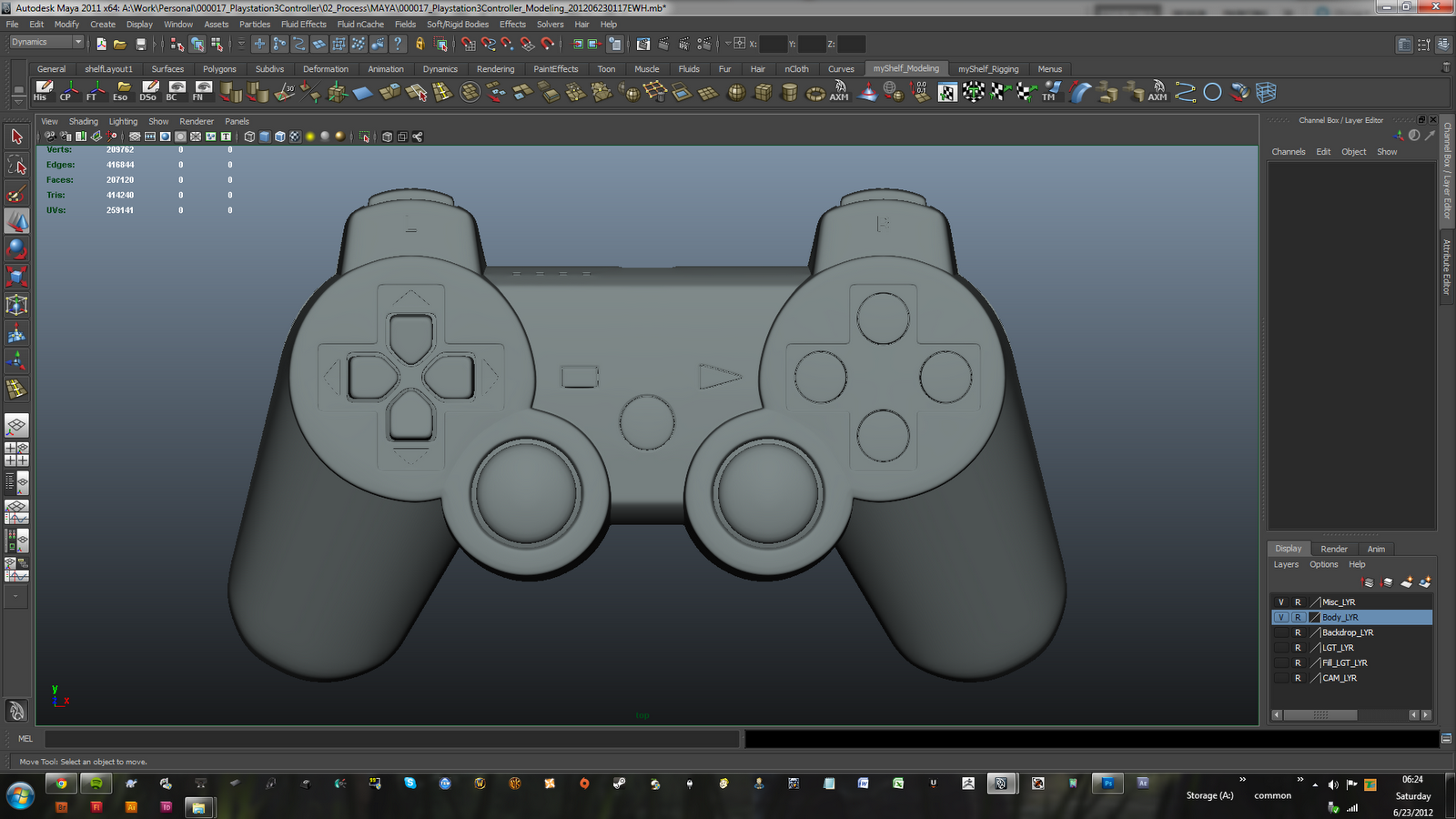The width and height of the screenshot is (1456, 819).
Task: Toggle the R display type of Misc_LYR
Action: [x=1299, y=602]
